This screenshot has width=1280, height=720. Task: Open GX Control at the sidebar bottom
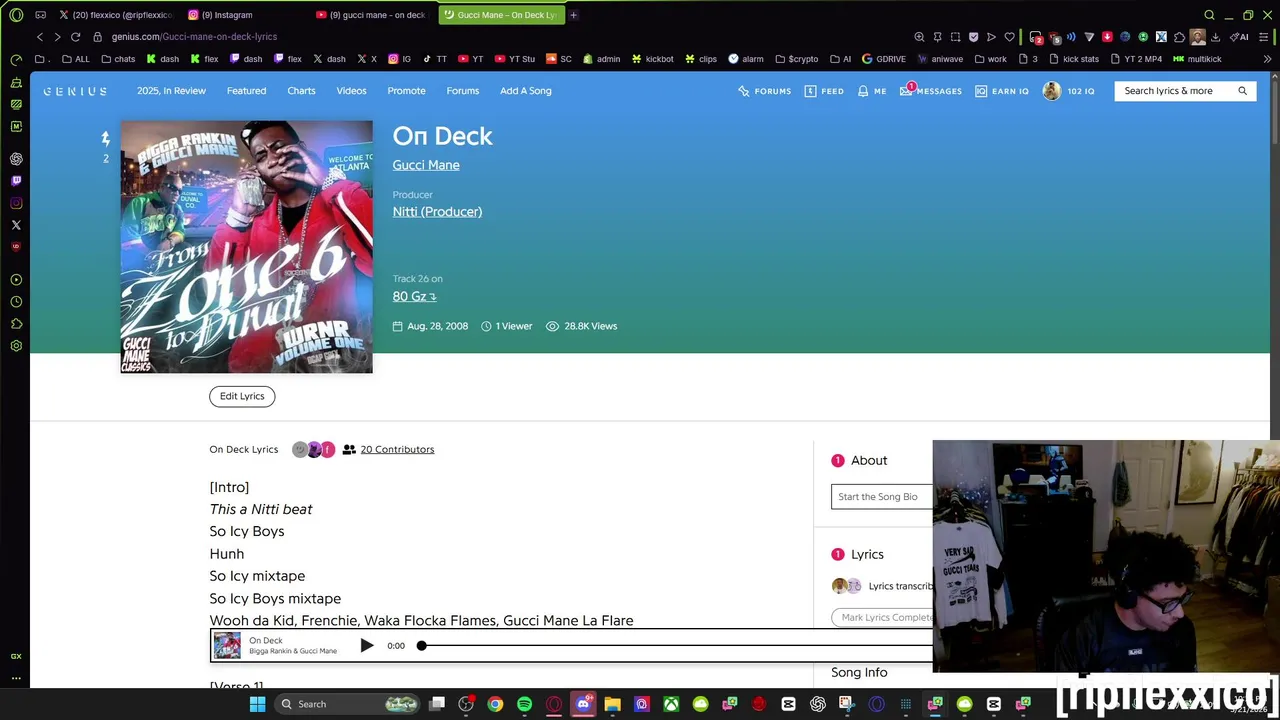coord(16,656)
